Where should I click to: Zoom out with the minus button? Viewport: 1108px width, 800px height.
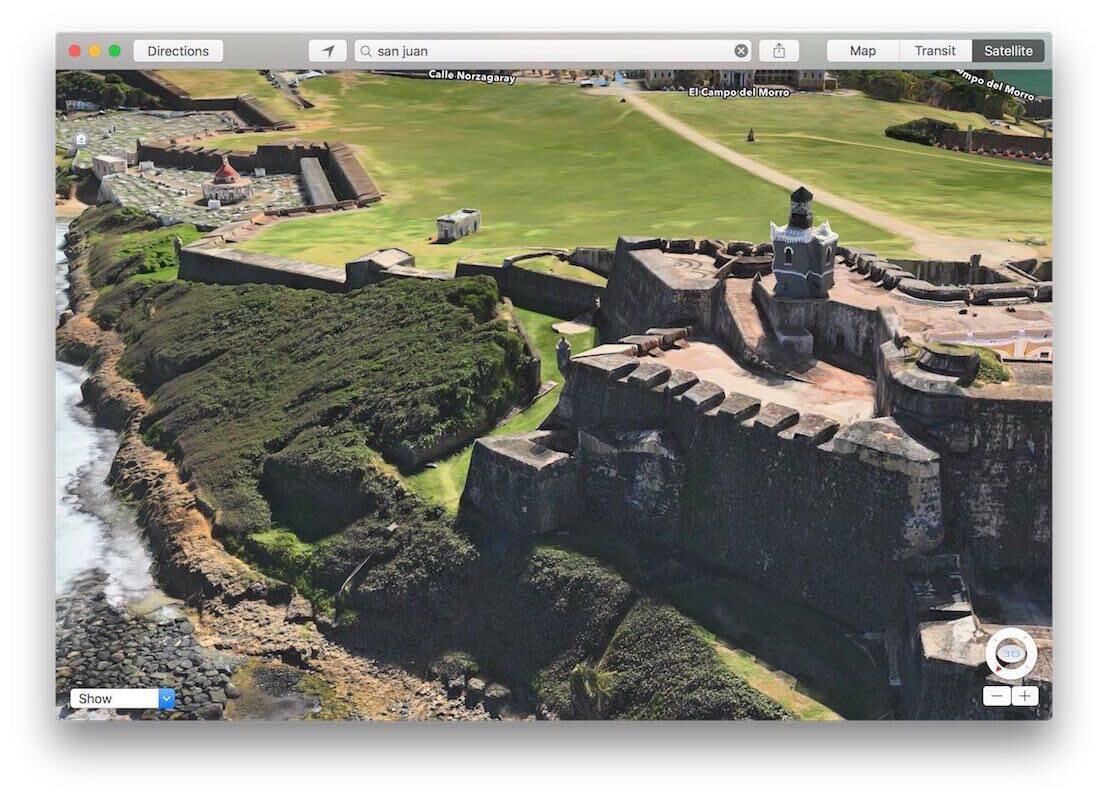point(996,696)
